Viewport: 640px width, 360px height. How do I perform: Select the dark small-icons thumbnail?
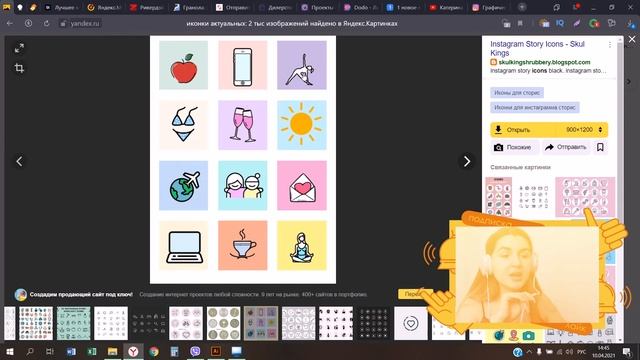pyautogui.click(x=149, y=323)
